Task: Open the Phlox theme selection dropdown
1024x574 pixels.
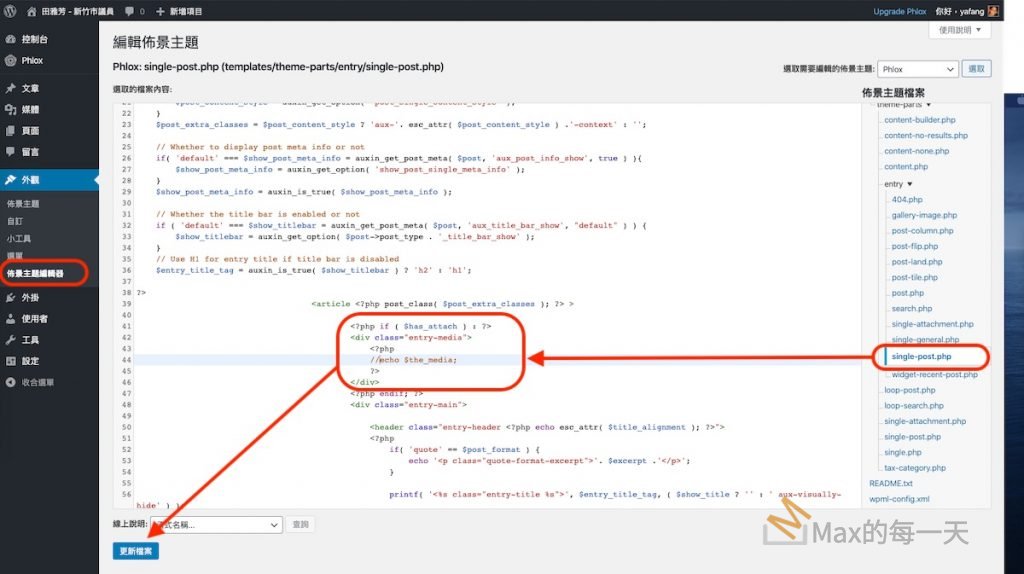Action: (x=918, y=69)
